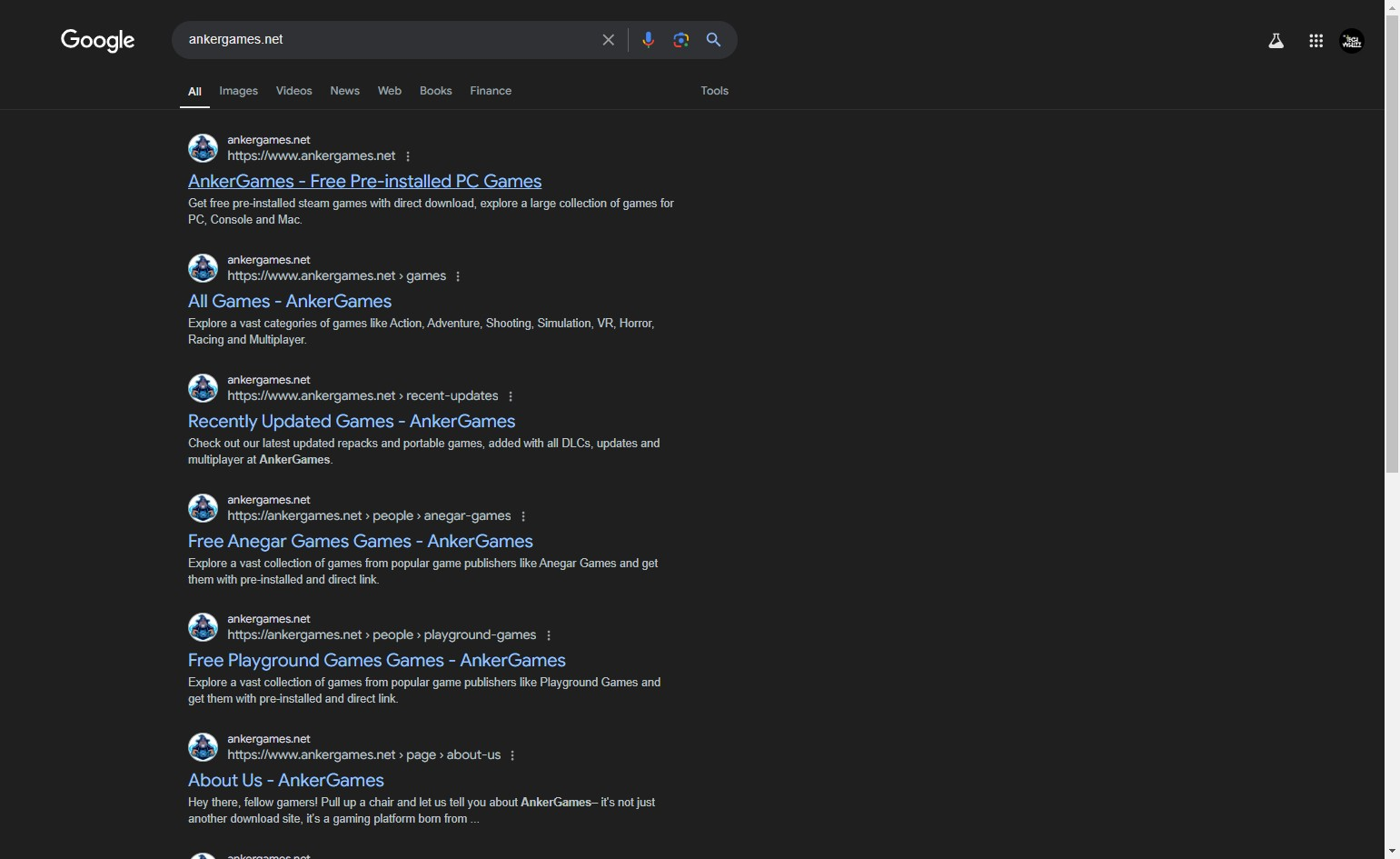
Task: Open 'Free Playground Games Games - AnkerGames' link
Action: pos(377,660)
